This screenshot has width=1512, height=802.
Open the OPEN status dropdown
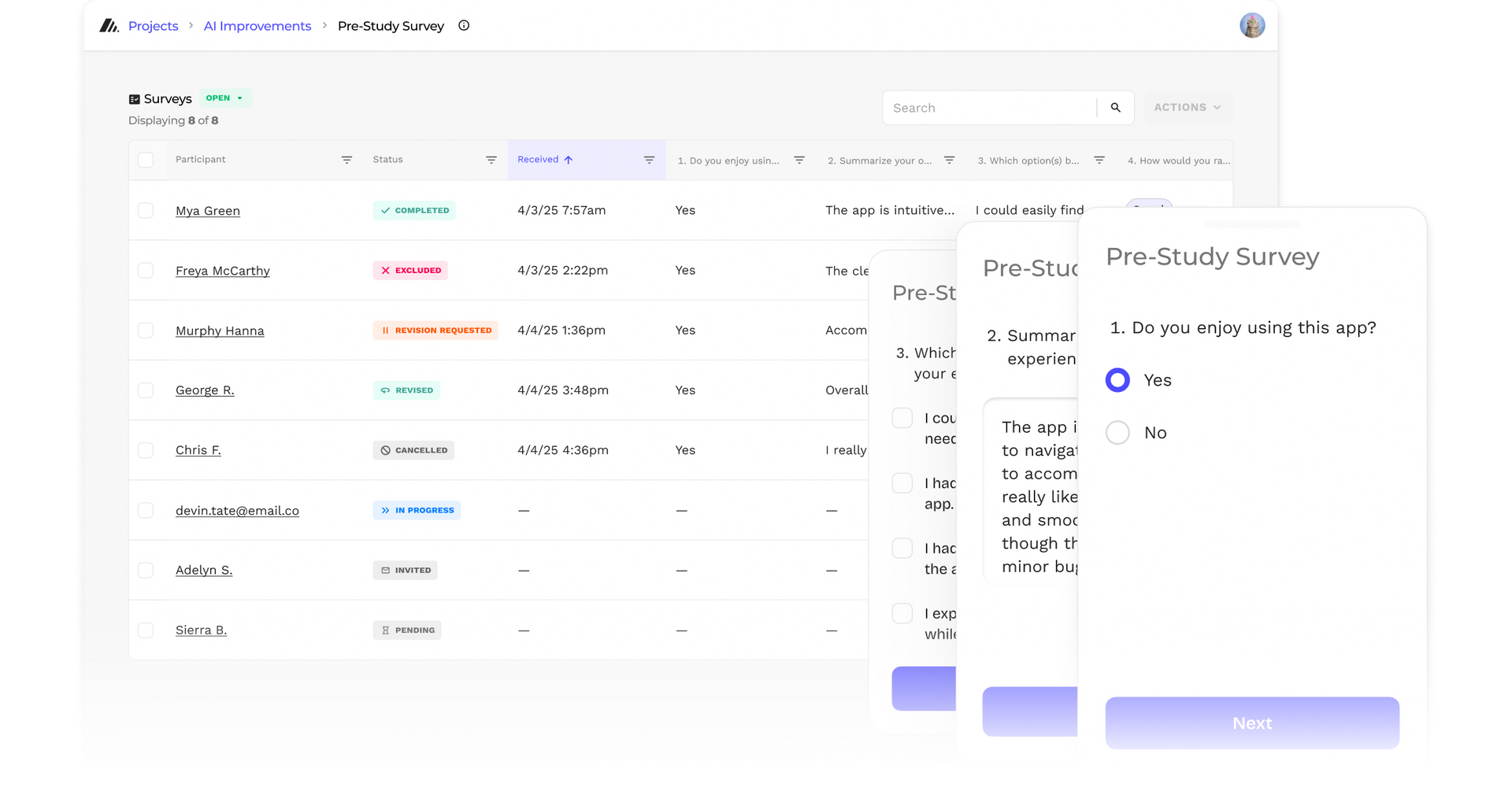[226, 98]
